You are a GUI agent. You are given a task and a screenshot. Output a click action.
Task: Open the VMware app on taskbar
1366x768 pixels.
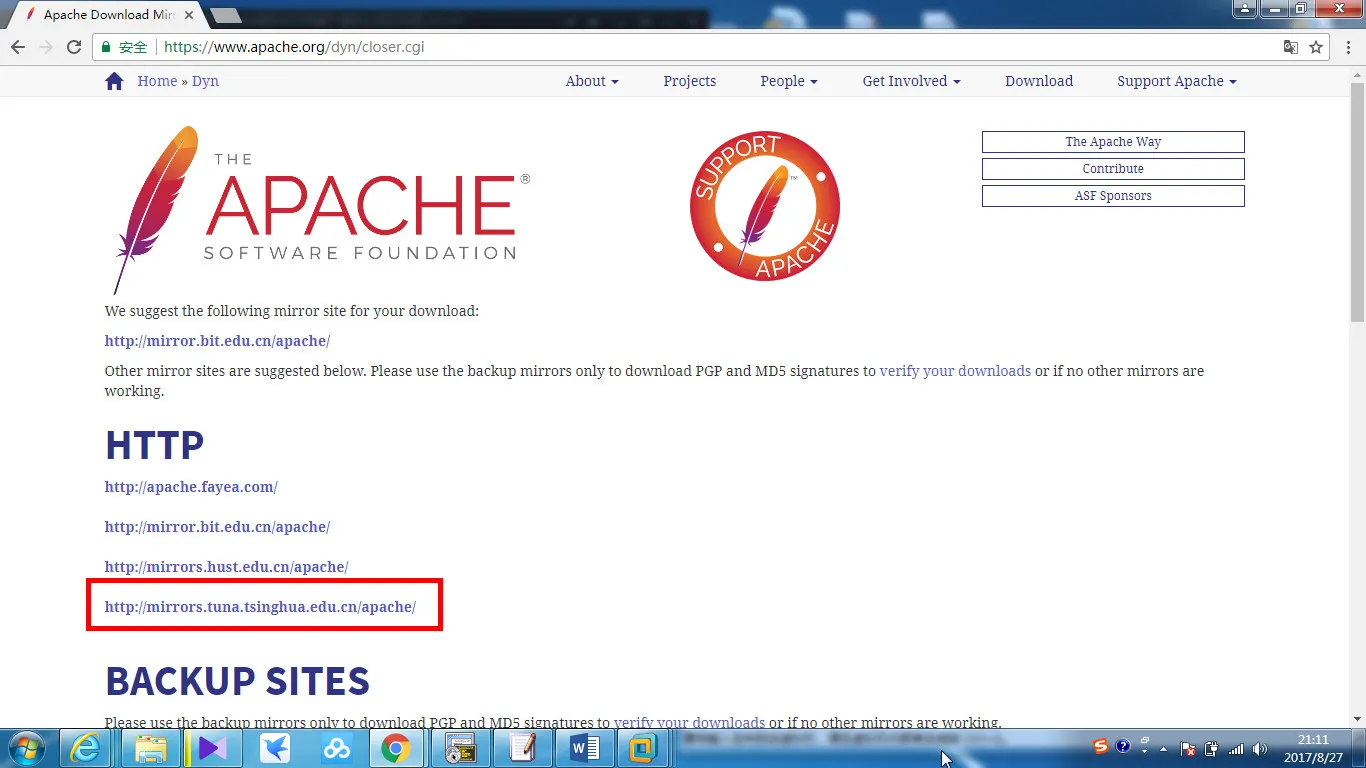coord(644,748)
